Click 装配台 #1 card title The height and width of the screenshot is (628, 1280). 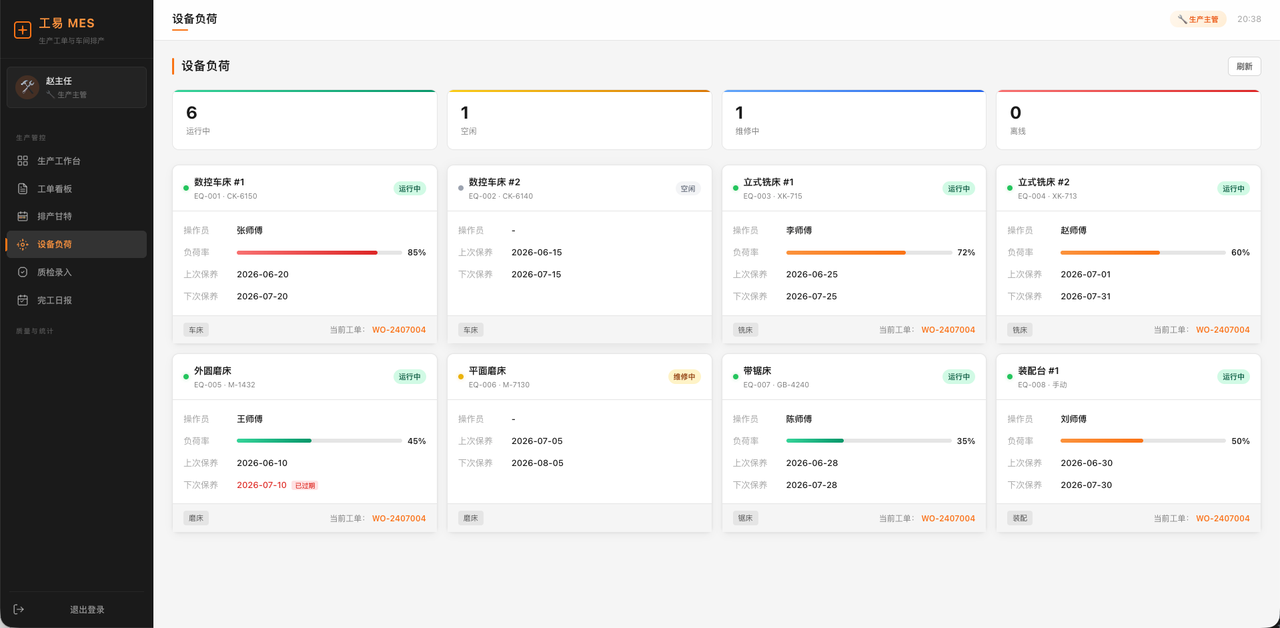click(1038, 371)
